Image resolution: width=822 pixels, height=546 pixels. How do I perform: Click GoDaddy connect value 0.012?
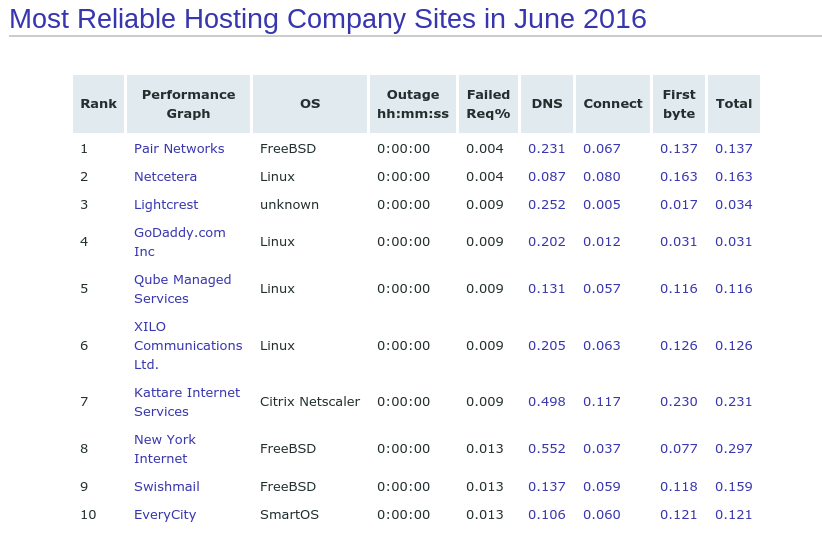[601, 242]
